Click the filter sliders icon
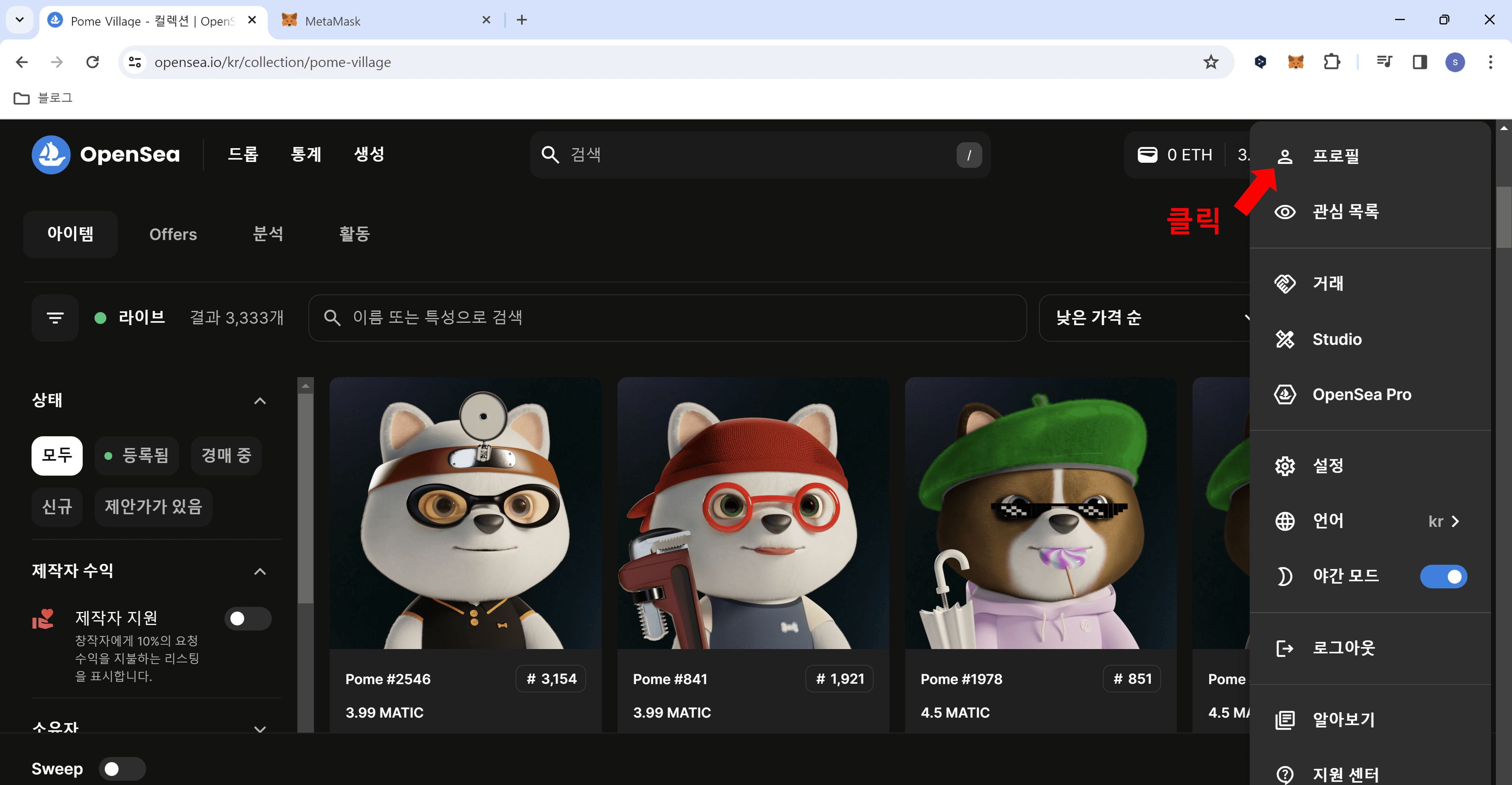 point(55,318)
